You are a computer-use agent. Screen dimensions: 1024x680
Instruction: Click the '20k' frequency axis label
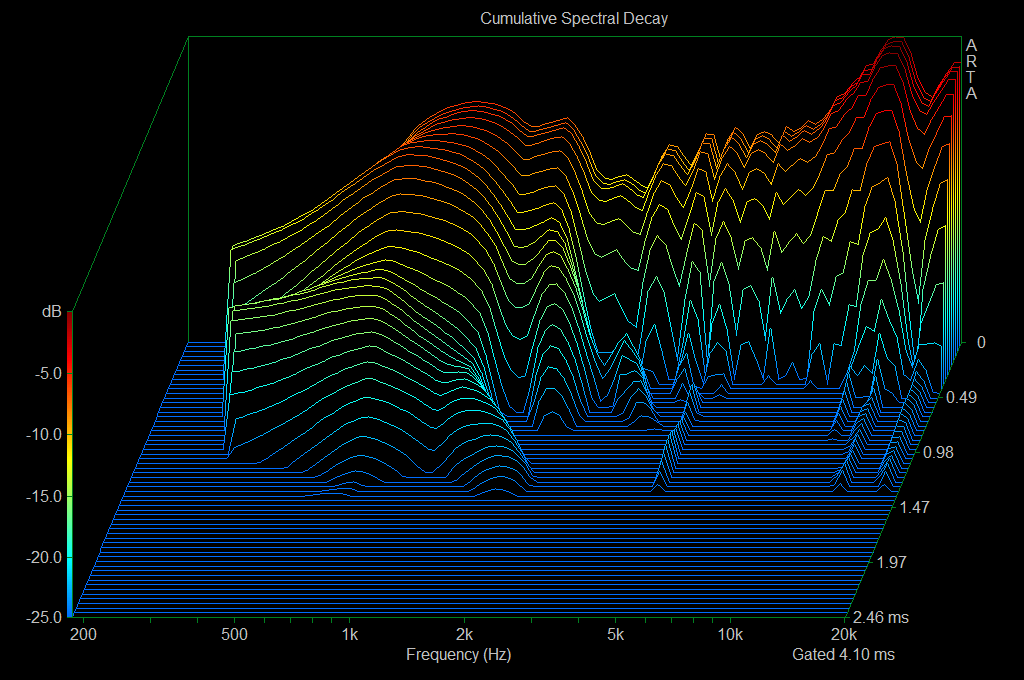(844, 634)
